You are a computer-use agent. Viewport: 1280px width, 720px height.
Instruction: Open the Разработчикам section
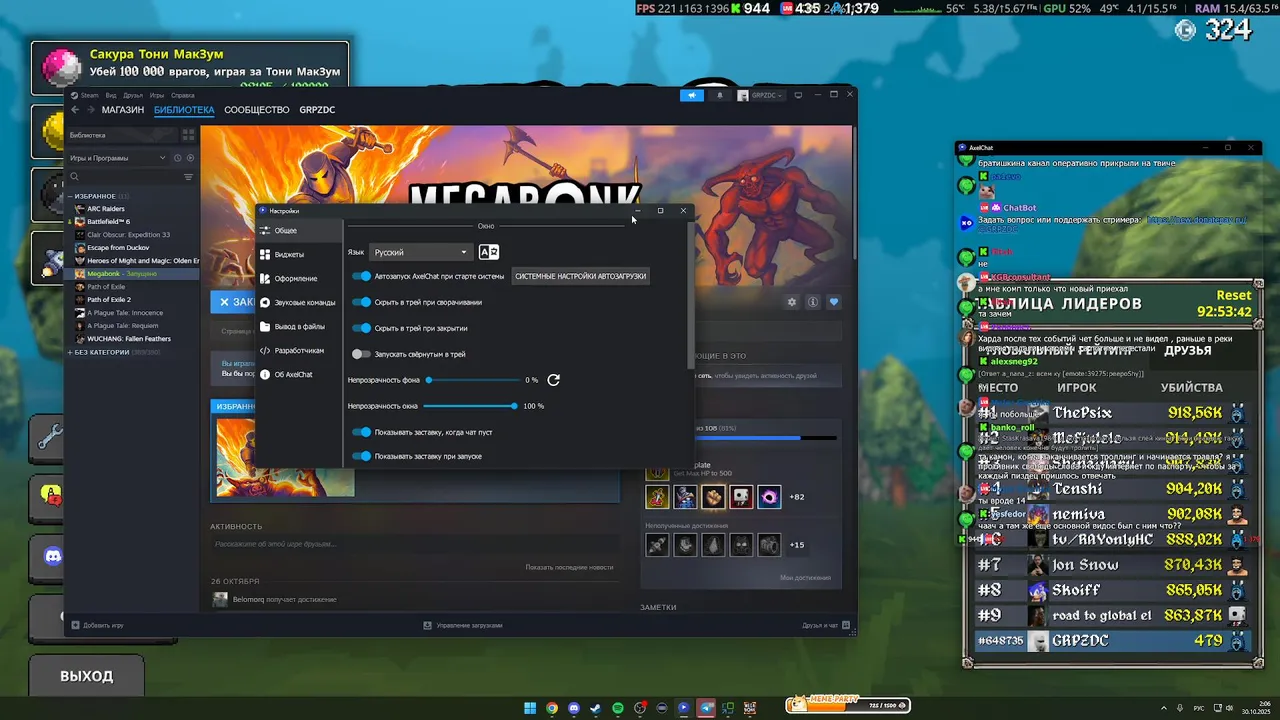coord(299,350)
